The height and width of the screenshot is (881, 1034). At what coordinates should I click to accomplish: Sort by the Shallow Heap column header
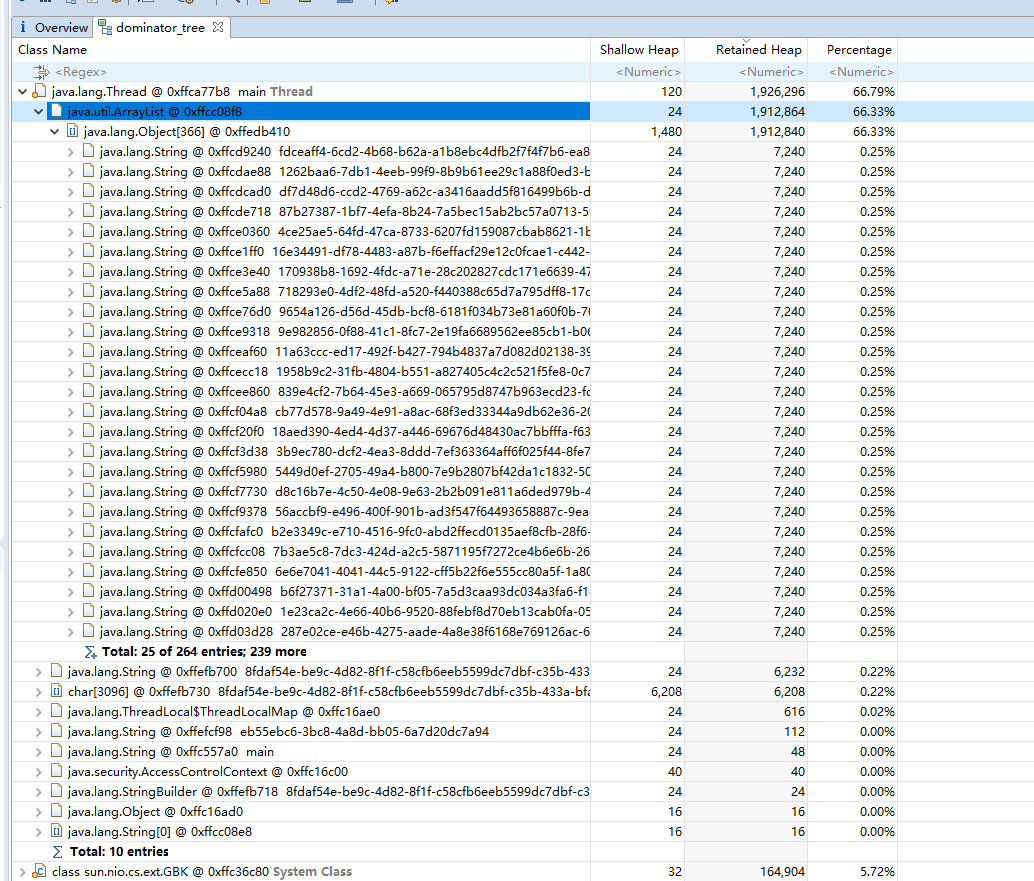point(639,49)
